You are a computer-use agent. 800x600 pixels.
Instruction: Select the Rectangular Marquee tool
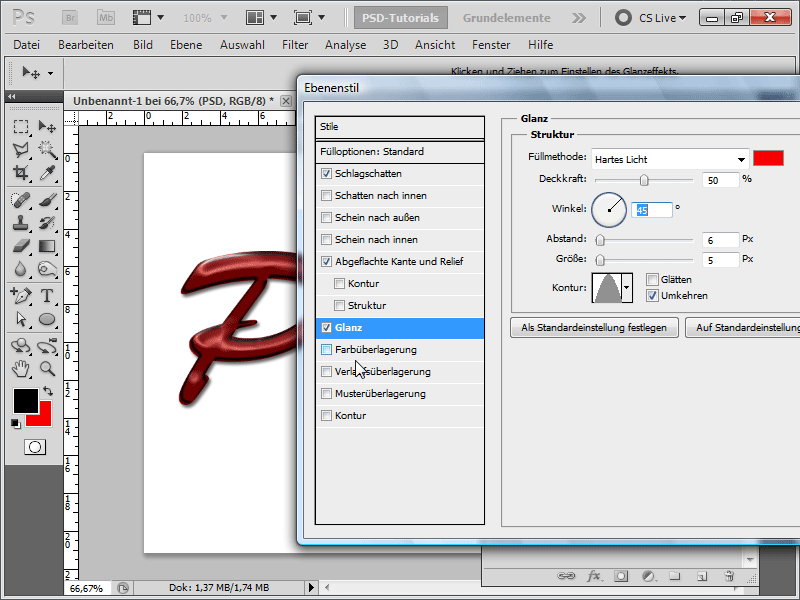[x=20, y=126]
